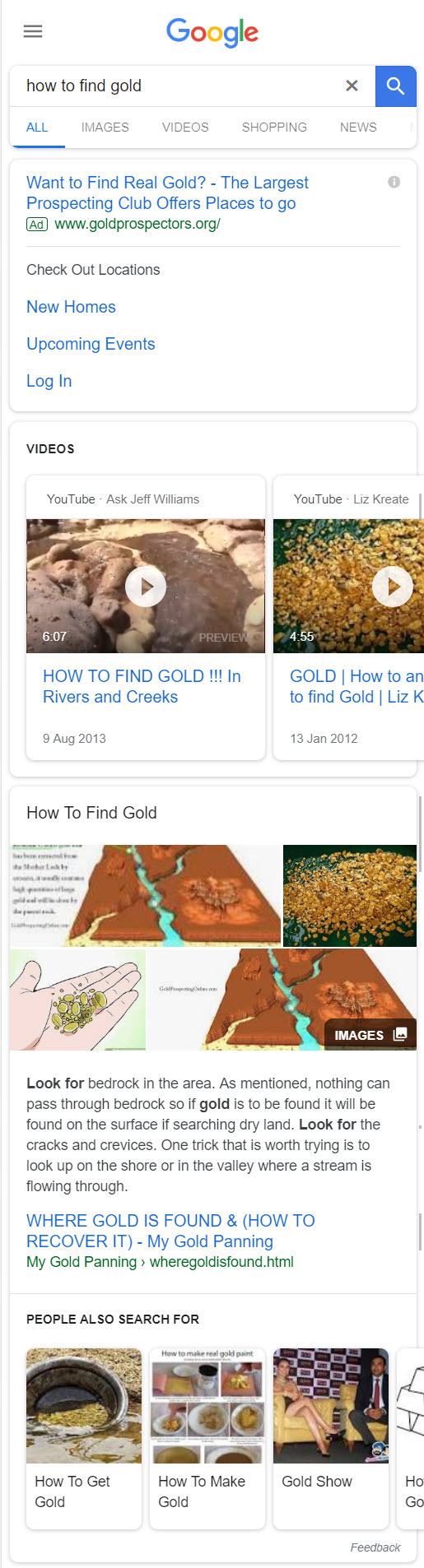Image resolution: width=424 pixels, height=1568 pixels.
Task: Click the Feedback link
Action: (375, 1547)
